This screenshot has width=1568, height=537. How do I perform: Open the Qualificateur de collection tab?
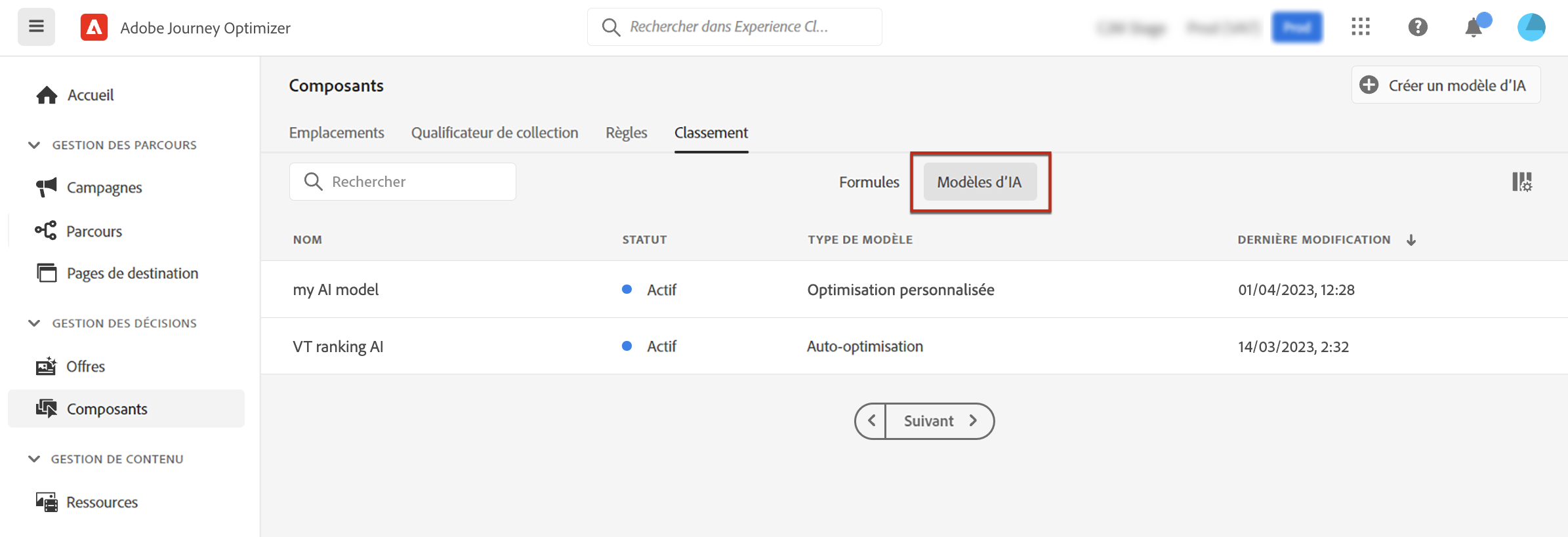coord(495,132)
